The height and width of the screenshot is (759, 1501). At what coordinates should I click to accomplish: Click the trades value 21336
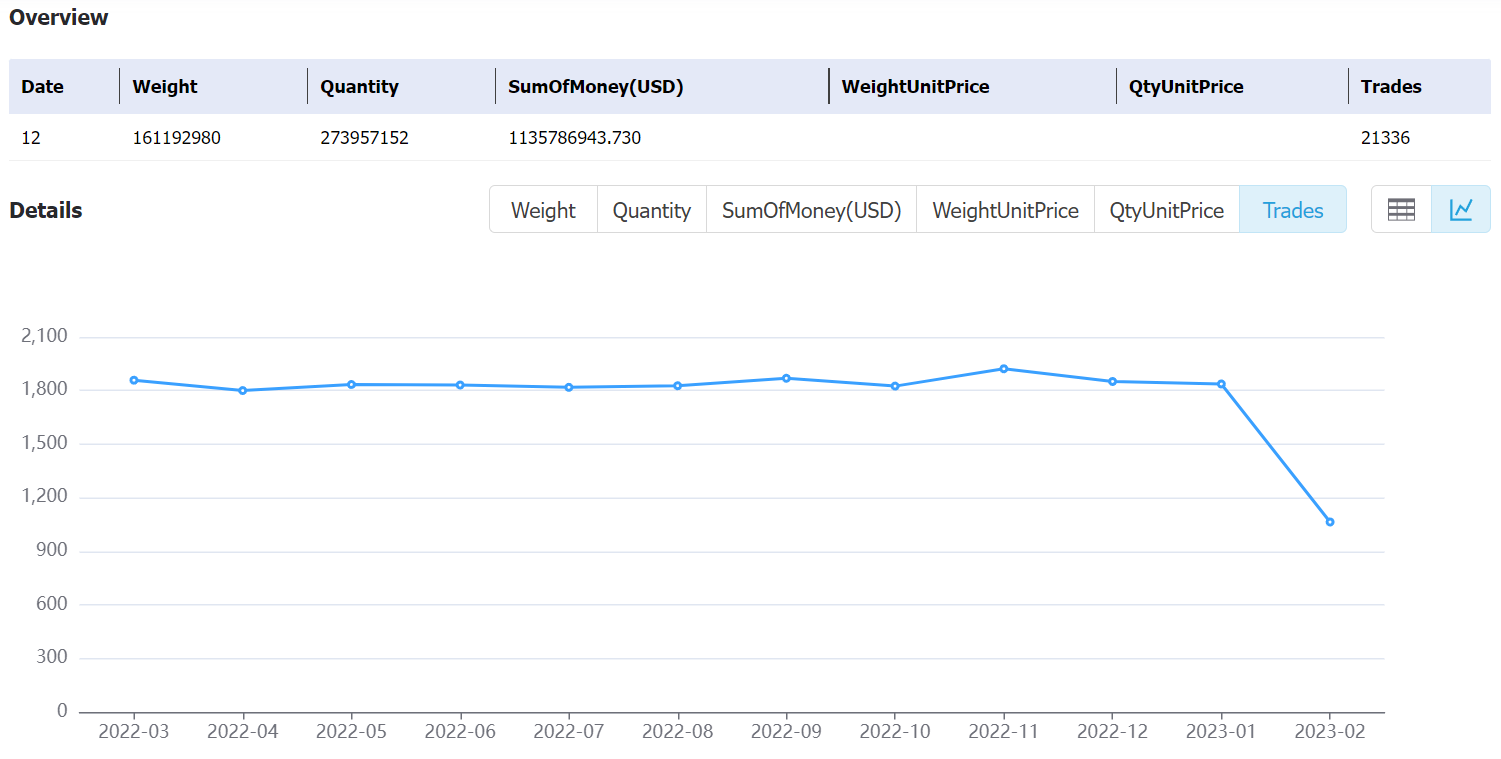coord(1385,138)
